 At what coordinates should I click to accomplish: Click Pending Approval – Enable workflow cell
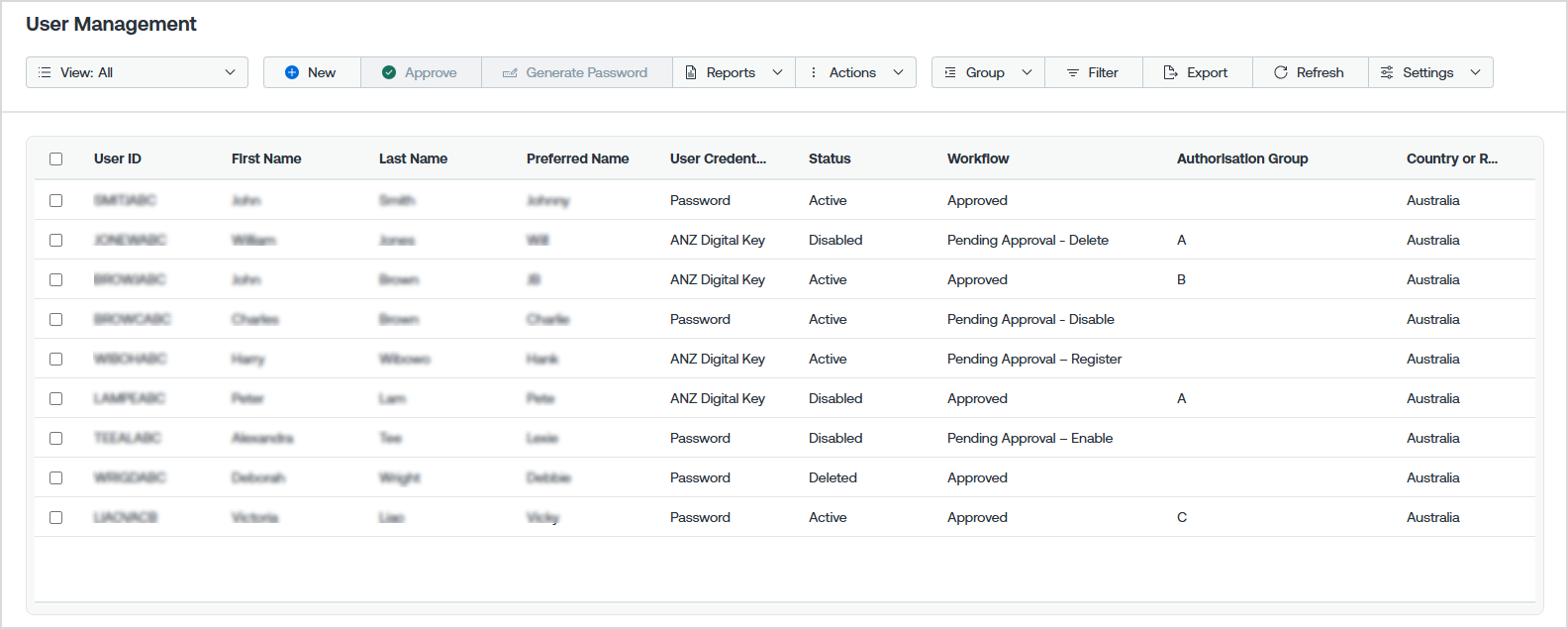(1029, 438)
